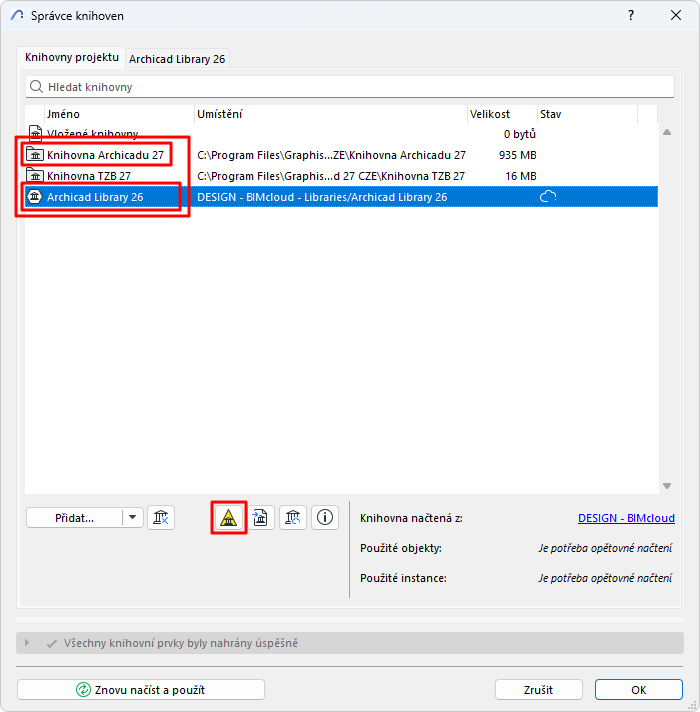Click the remove library icon button
This screenshot has width=700, height=712.
[161, 517]
